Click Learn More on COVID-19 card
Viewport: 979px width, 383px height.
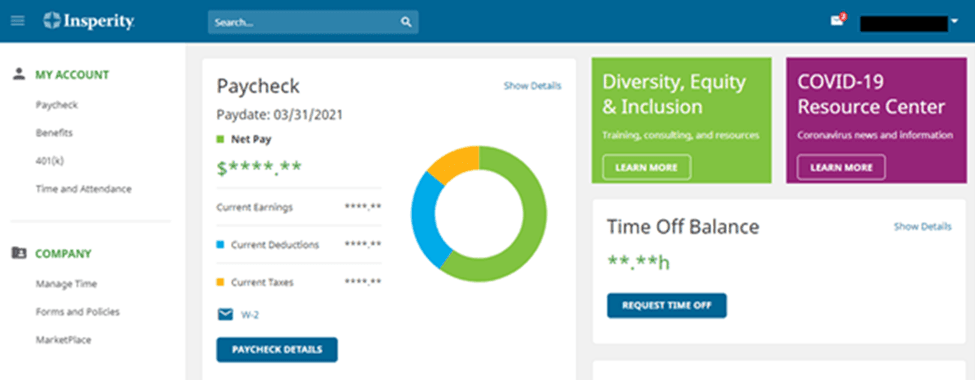(x=841, y=167)
